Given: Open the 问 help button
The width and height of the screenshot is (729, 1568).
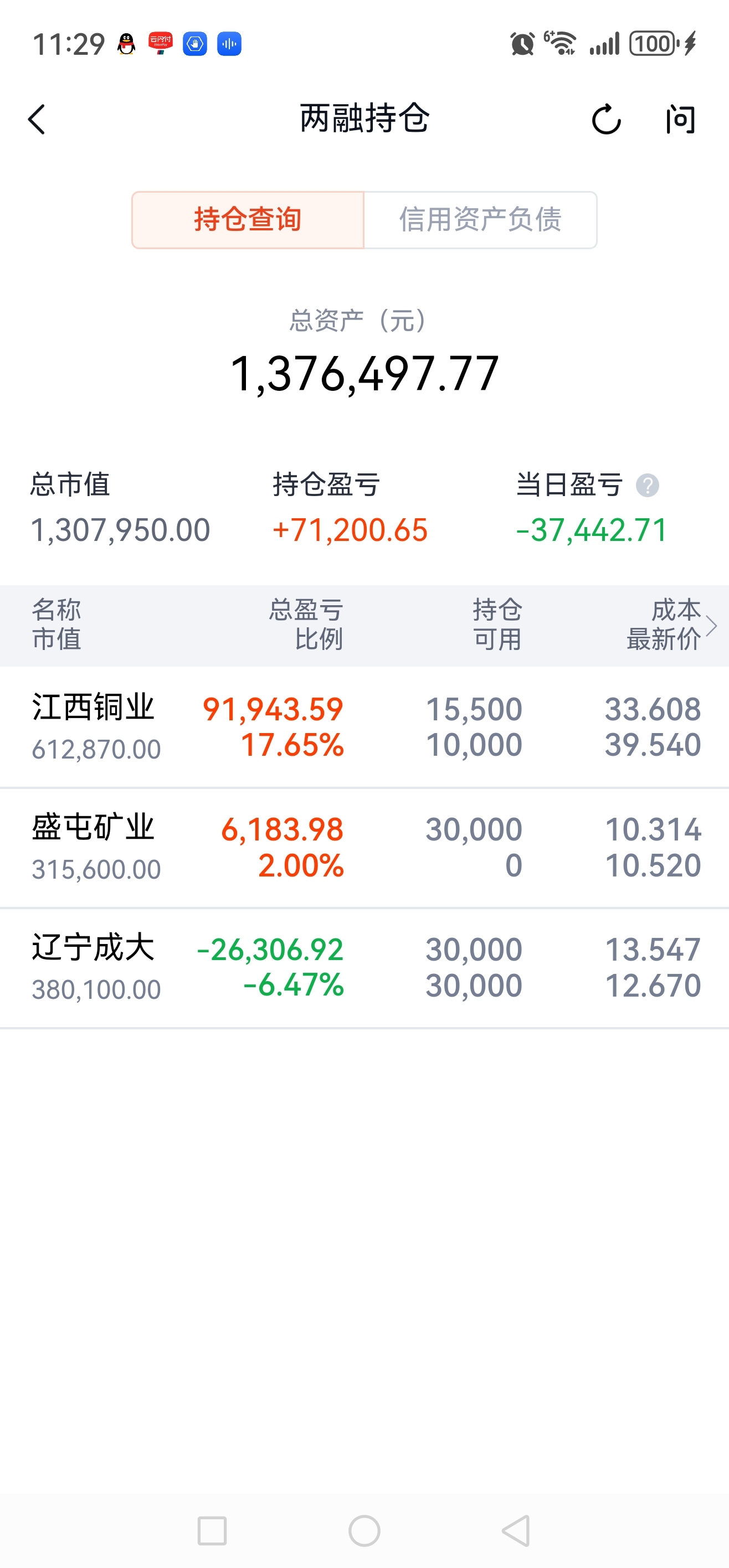Looking at the screenshot, I should coord(680,119).
